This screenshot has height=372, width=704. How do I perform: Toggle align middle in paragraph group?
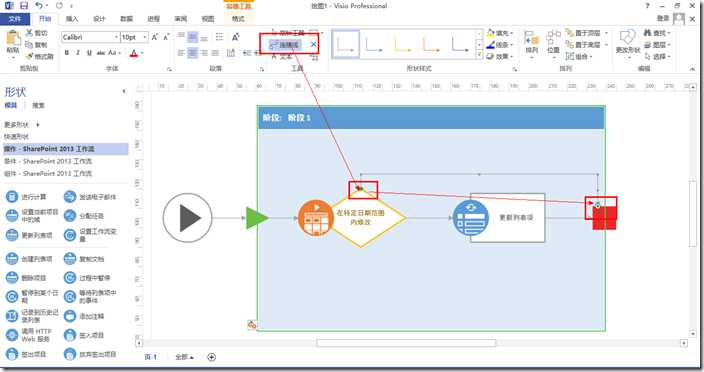[x=192, y=37]
